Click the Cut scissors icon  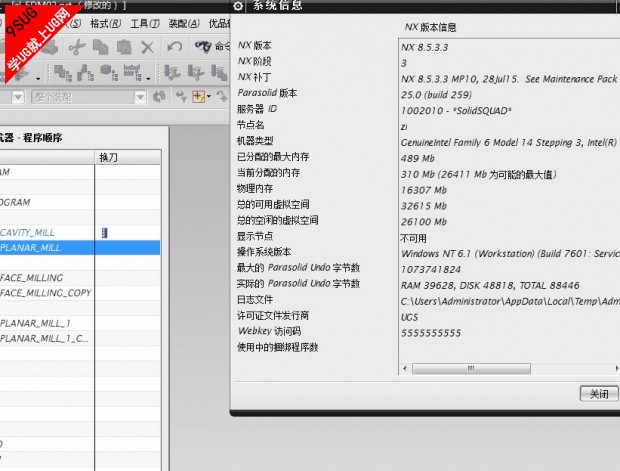coord(77,47)
